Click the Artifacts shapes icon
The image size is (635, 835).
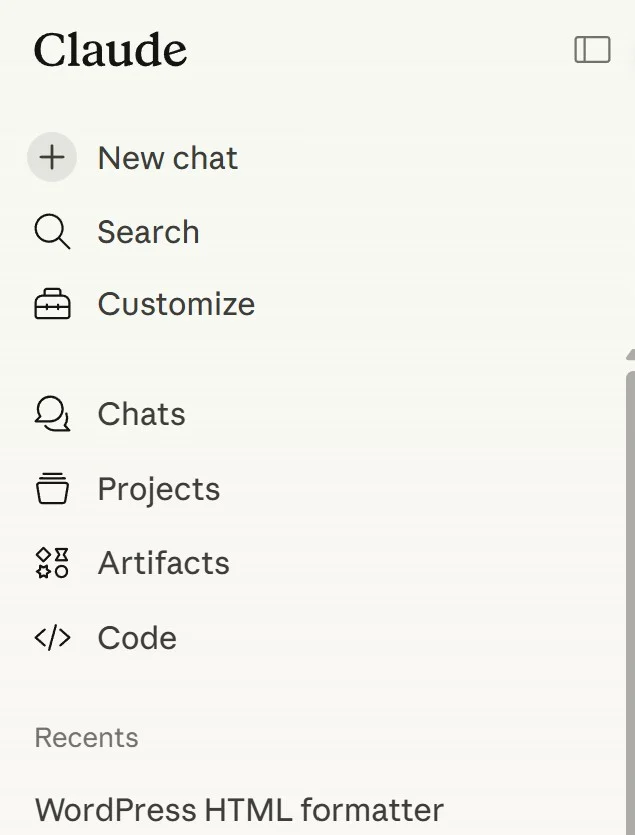pyautogui.click(x=51, y=562)
